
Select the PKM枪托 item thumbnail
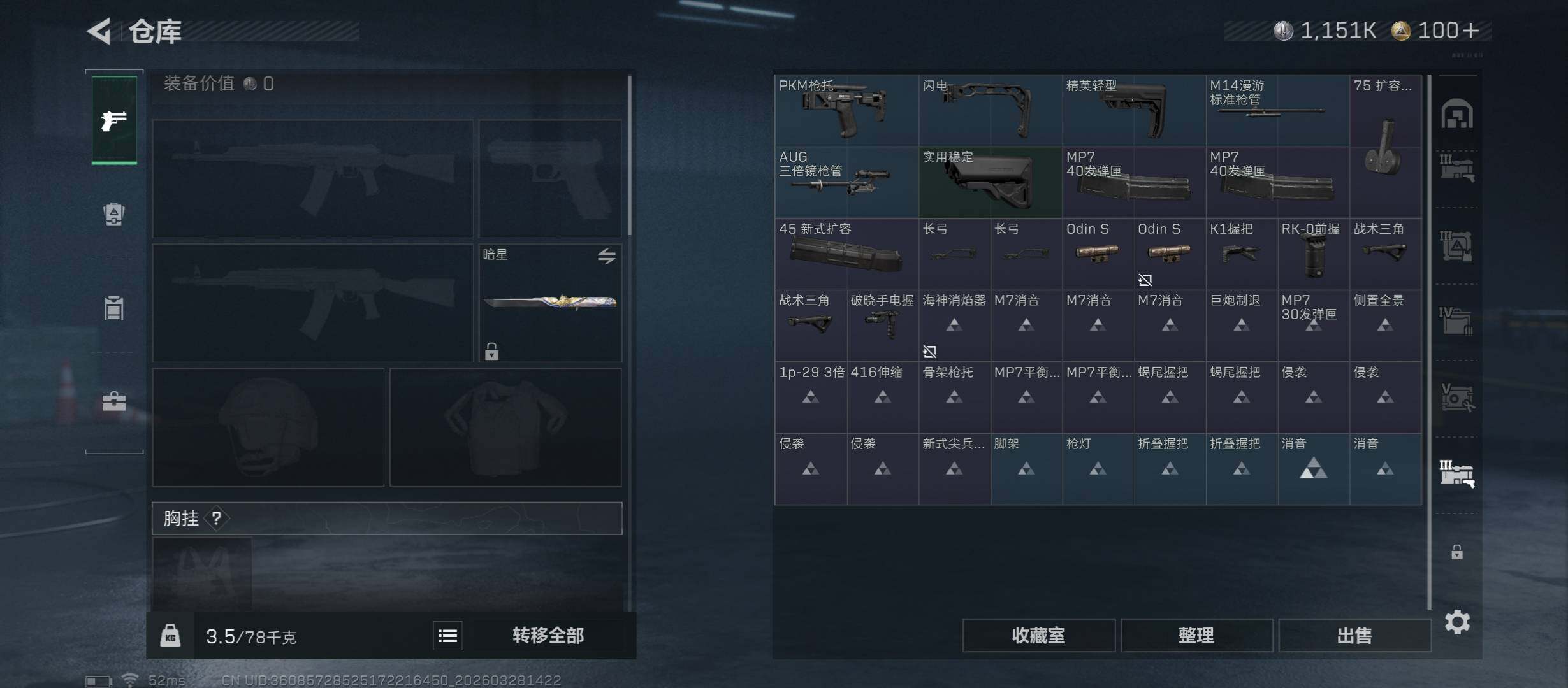[846, 110]
